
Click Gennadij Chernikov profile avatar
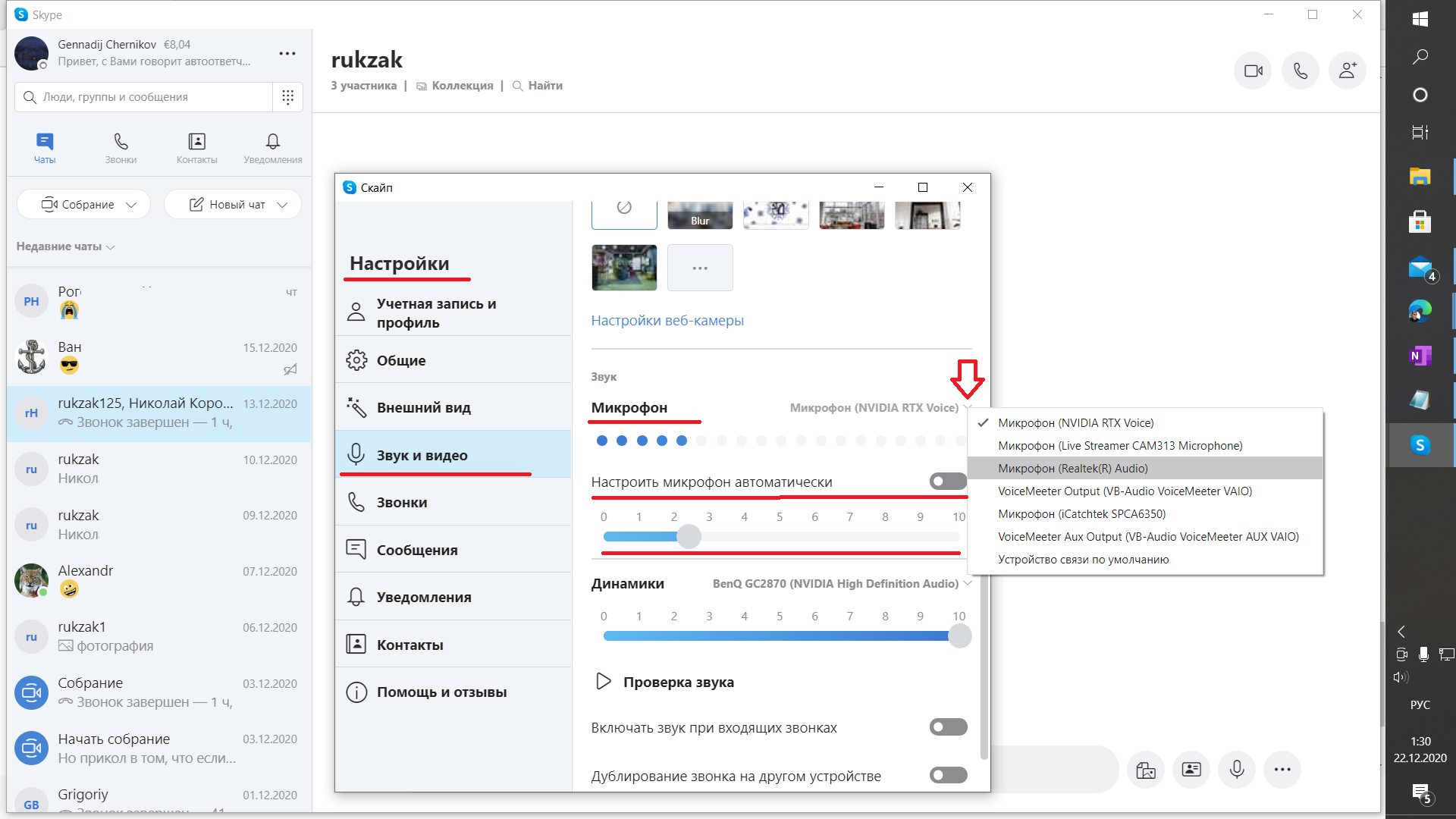click(x=31, y=53)
